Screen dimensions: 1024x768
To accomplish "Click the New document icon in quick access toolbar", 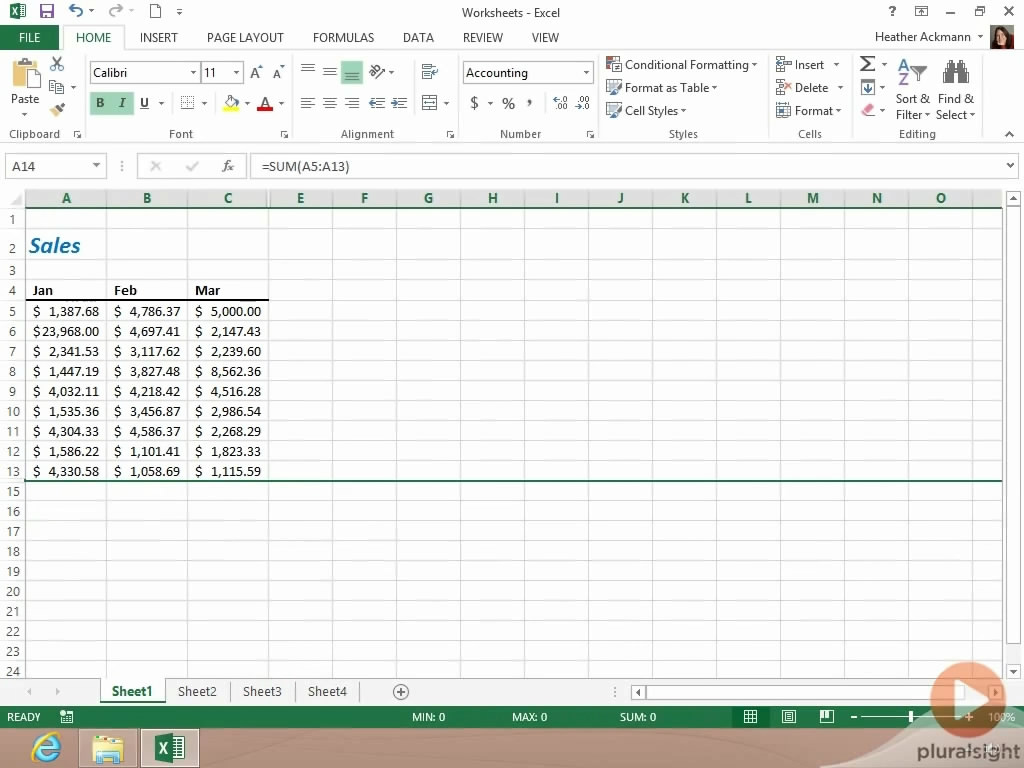I will coord(155,11).
